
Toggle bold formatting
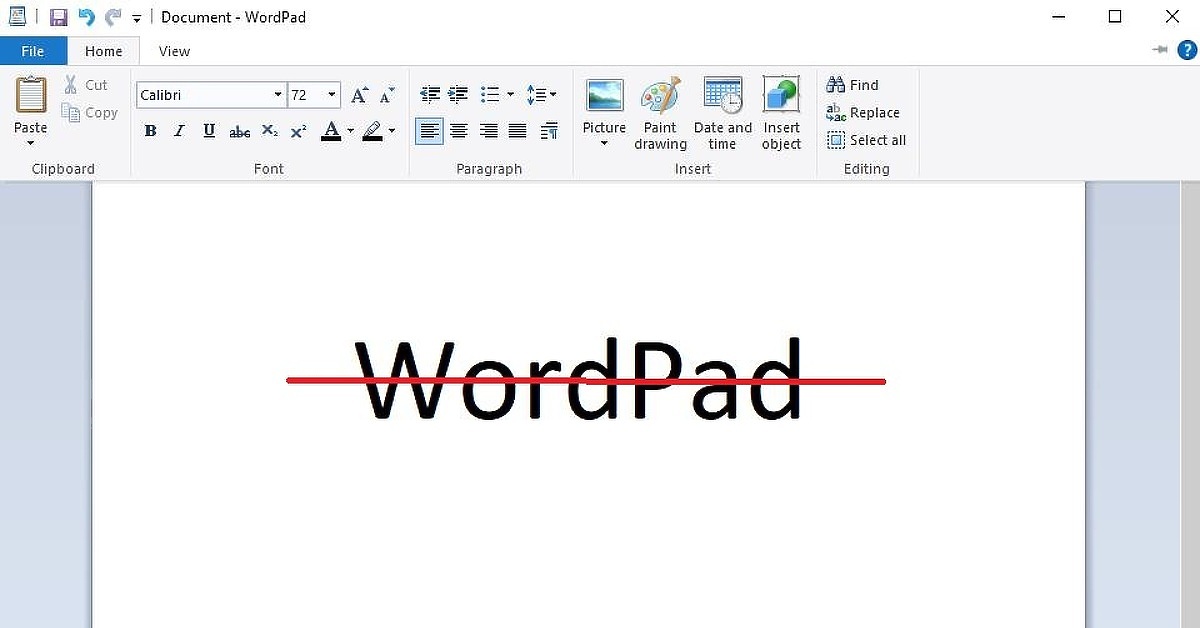pyautogui.click(x=150, y=130)
